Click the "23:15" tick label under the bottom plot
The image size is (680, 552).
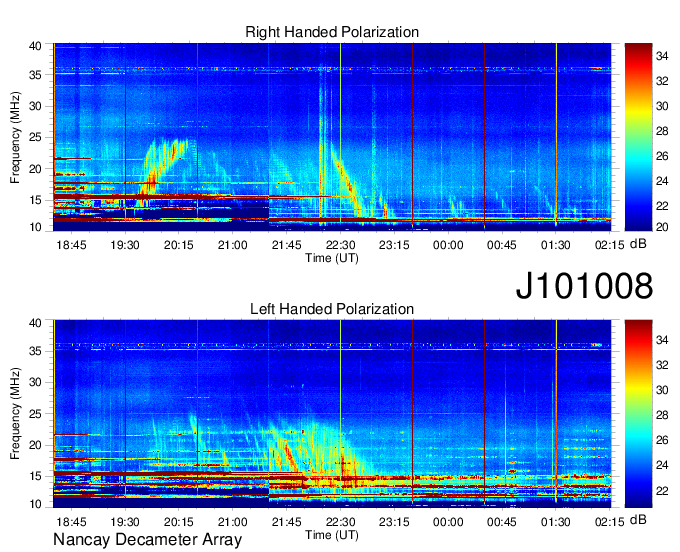[x=394, y=522]
